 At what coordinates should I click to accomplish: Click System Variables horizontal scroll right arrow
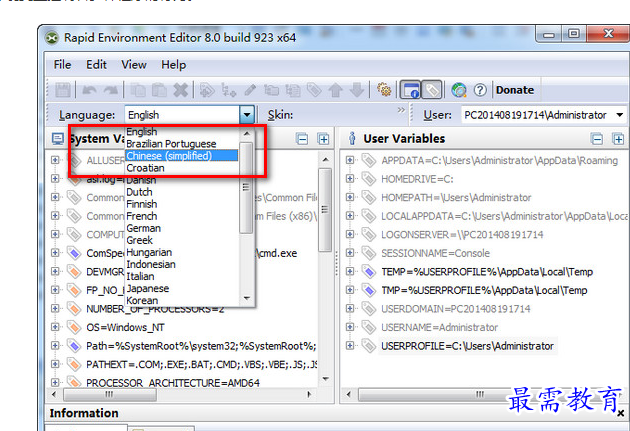pos(309,394)
